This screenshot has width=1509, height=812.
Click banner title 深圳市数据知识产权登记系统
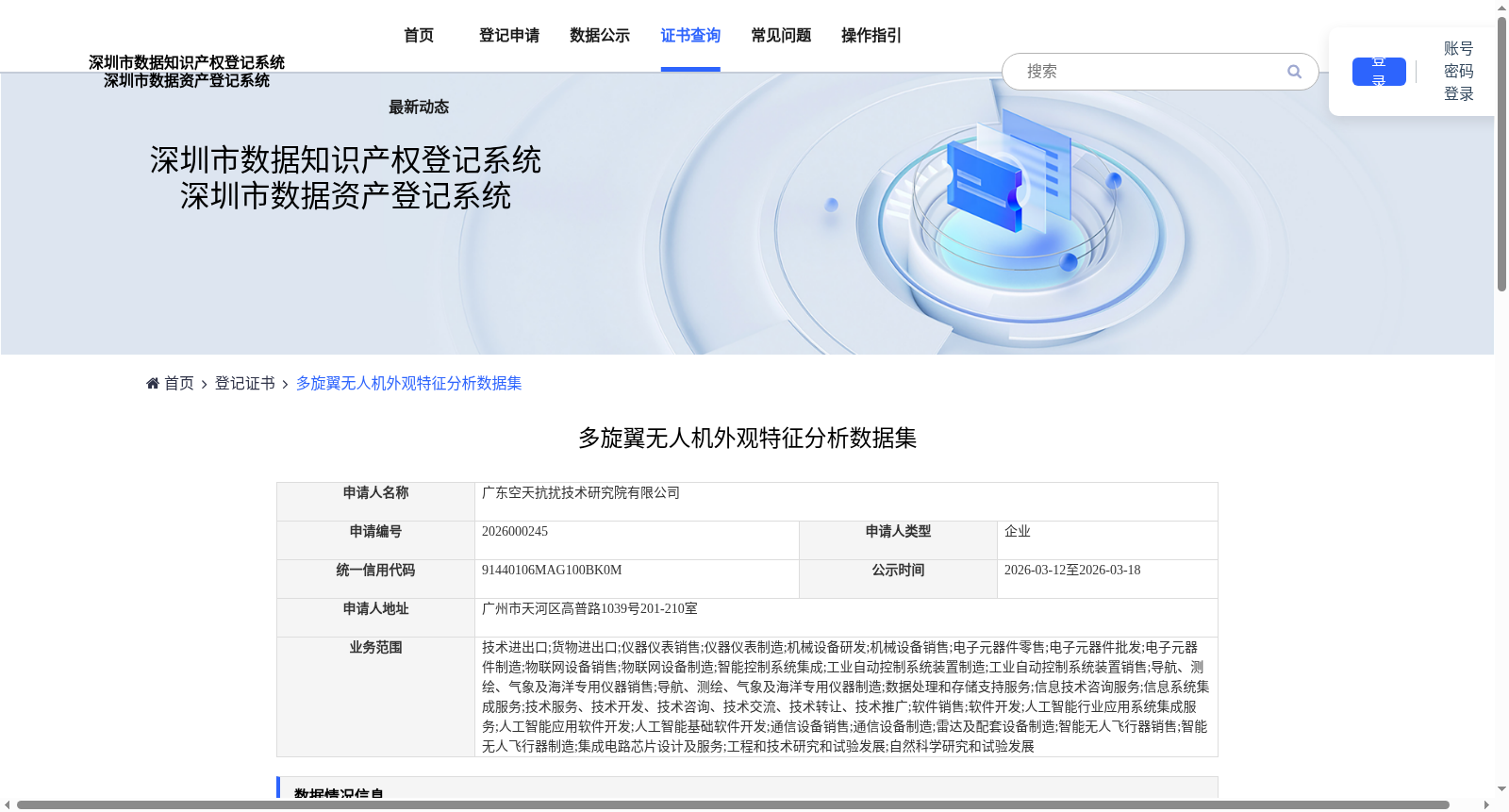[345, 160]
